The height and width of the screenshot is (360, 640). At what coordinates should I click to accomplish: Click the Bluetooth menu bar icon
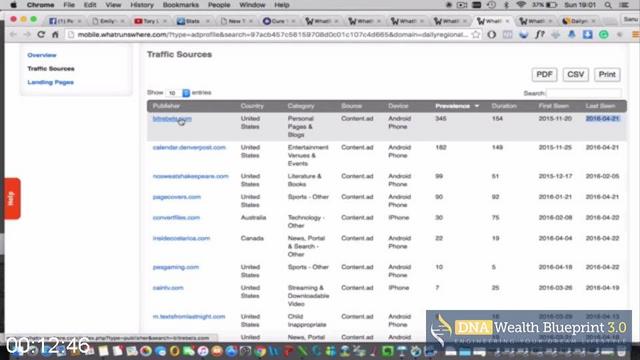pos(506,5)
